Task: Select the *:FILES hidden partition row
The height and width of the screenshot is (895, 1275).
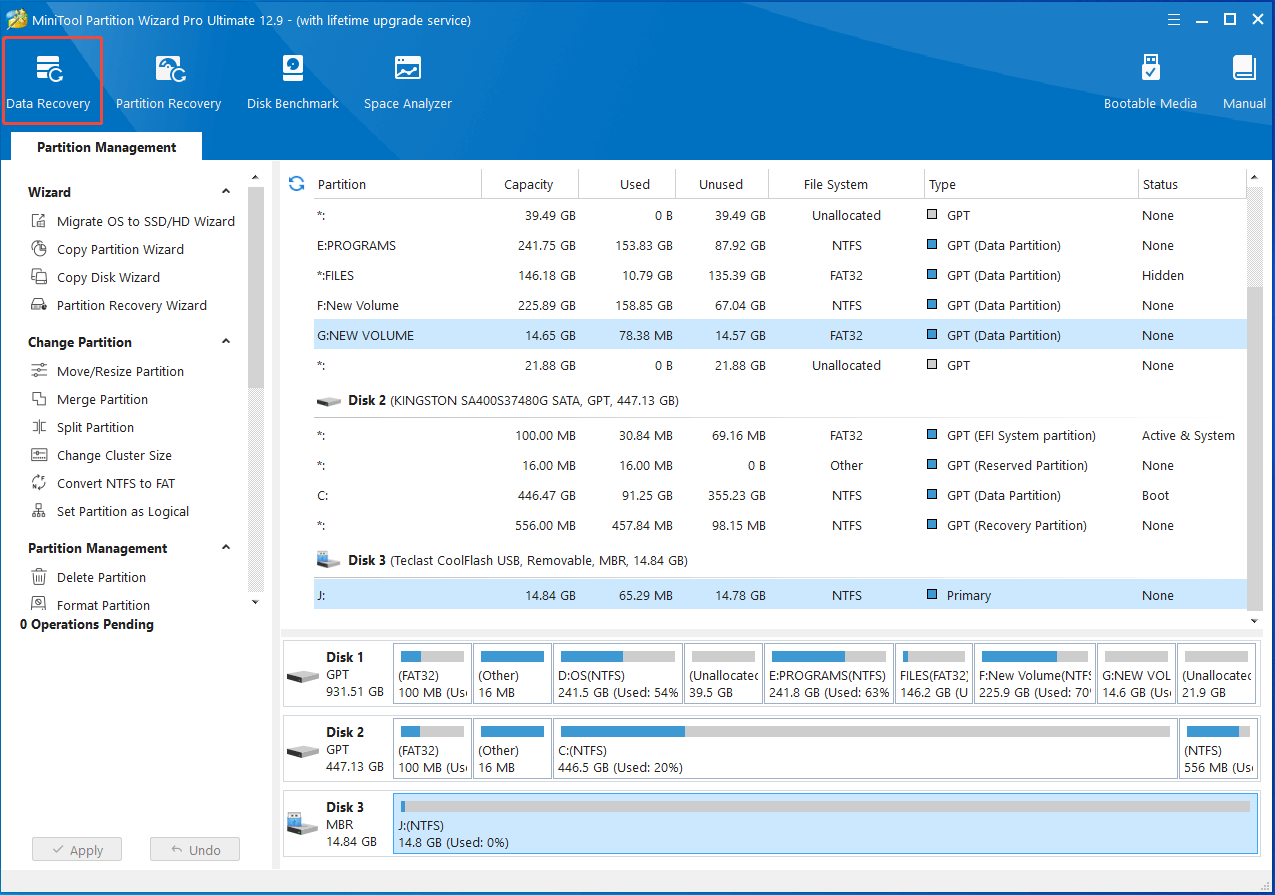Action: pos(781,275)
